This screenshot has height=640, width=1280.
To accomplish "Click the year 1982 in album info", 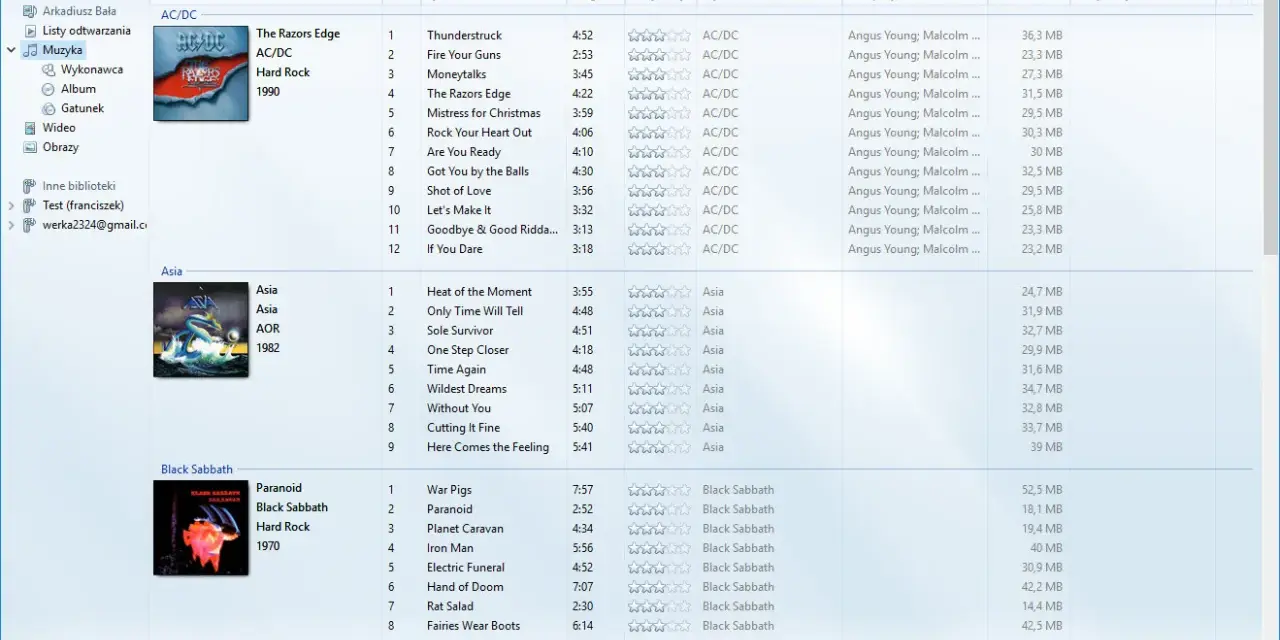I will 268,348.
